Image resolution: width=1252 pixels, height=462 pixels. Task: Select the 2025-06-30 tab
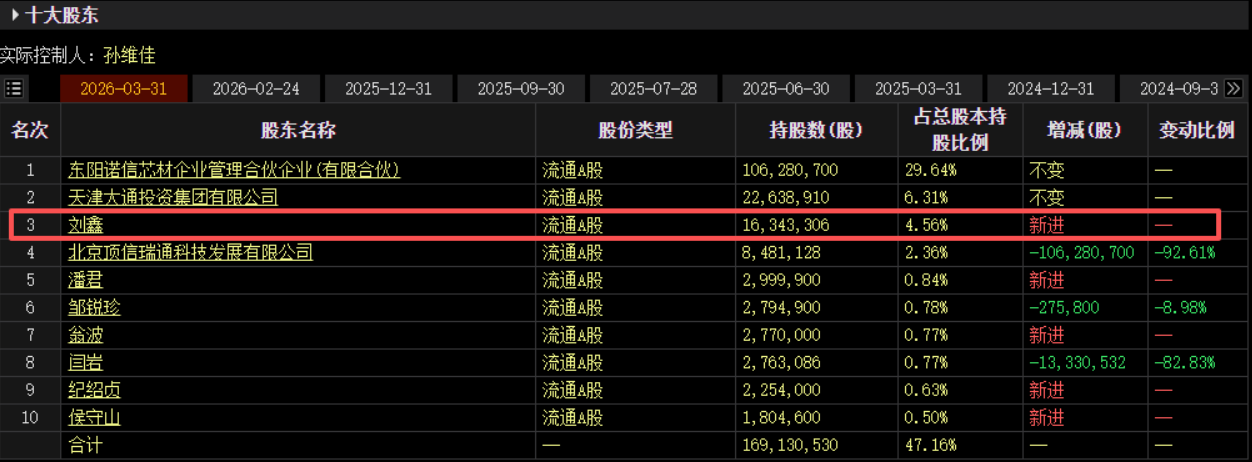click(x=786, y=88)
